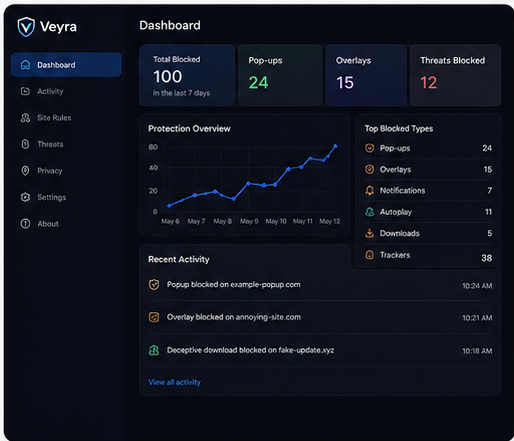This screenshot has height=441, width=514.
Task: Click the icon beside Overlay blocked entry
Action: click(x=154, y=317)
